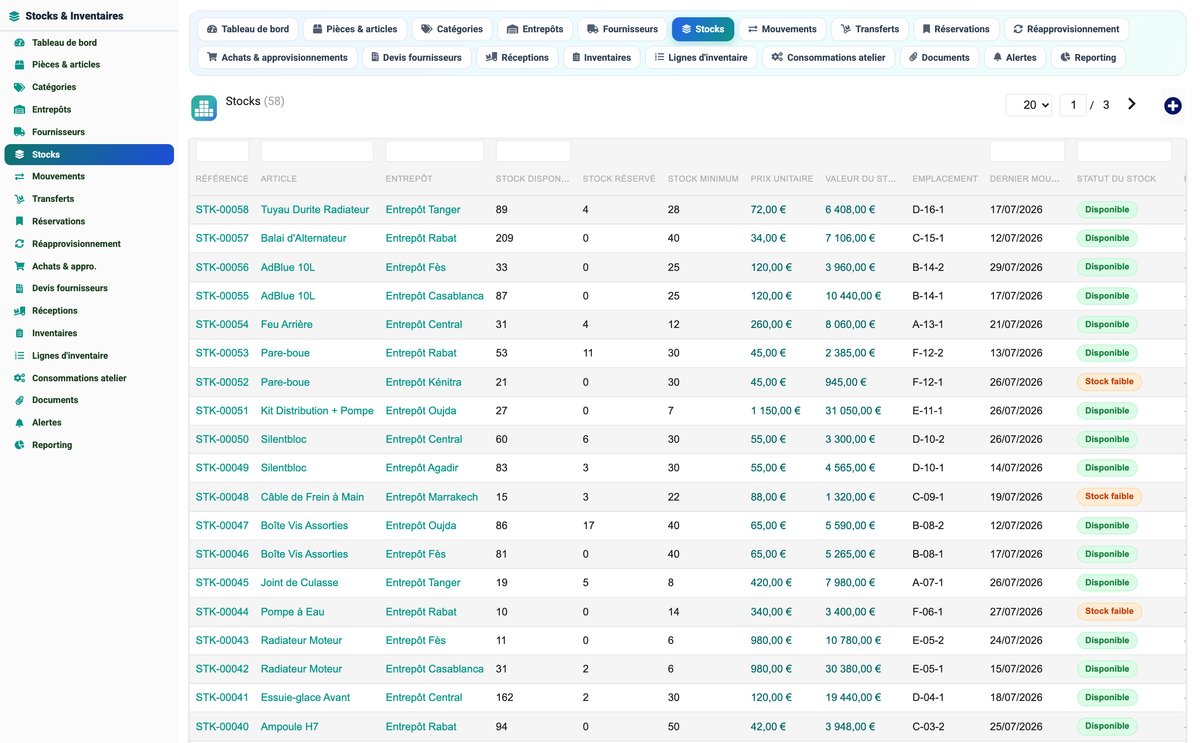1200x743 pixels.
Task: Go to next page with chevron arrow
Action: point(1132,104)
